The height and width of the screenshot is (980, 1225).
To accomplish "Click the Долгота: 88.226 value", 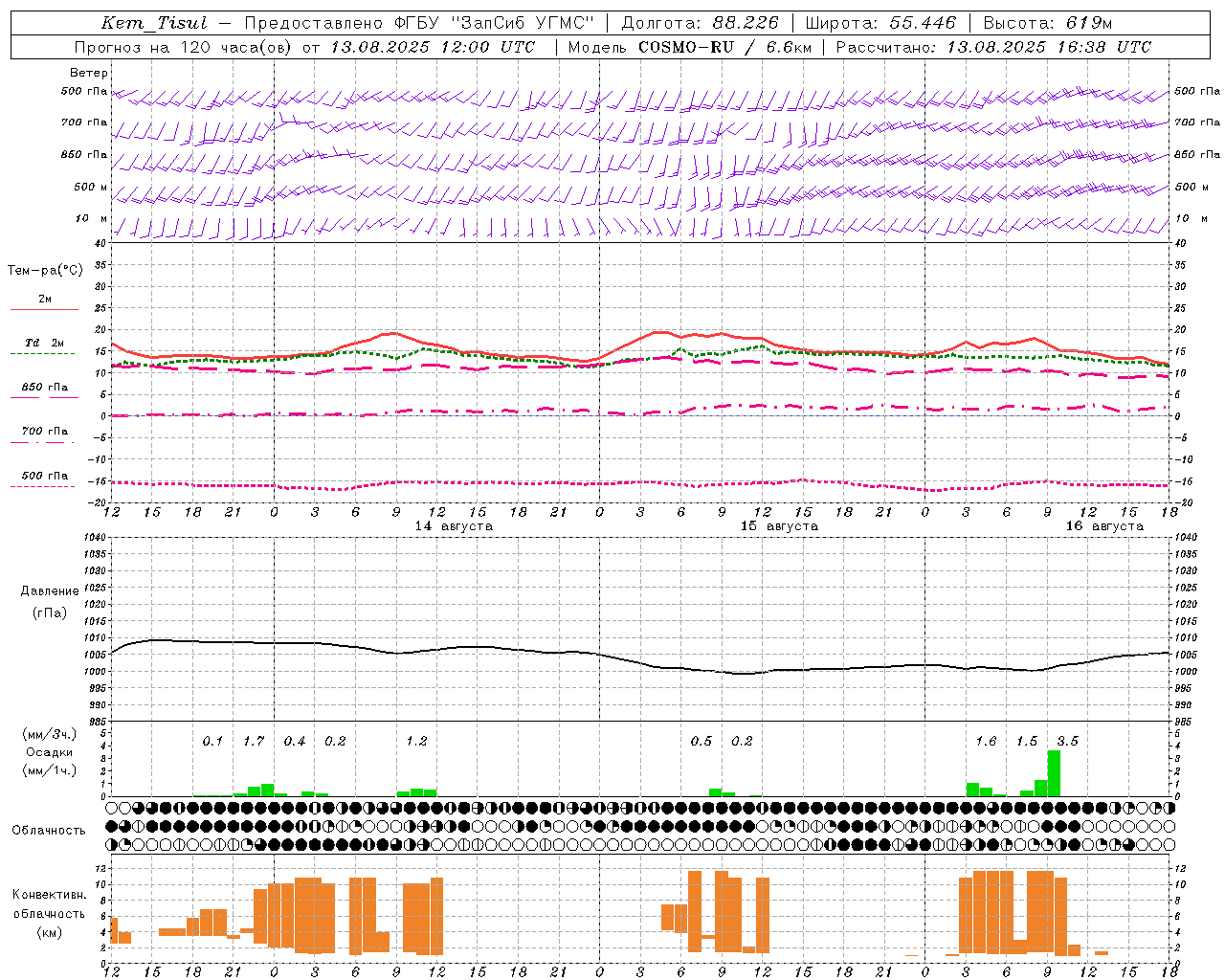I will click(x=701, y=23).
